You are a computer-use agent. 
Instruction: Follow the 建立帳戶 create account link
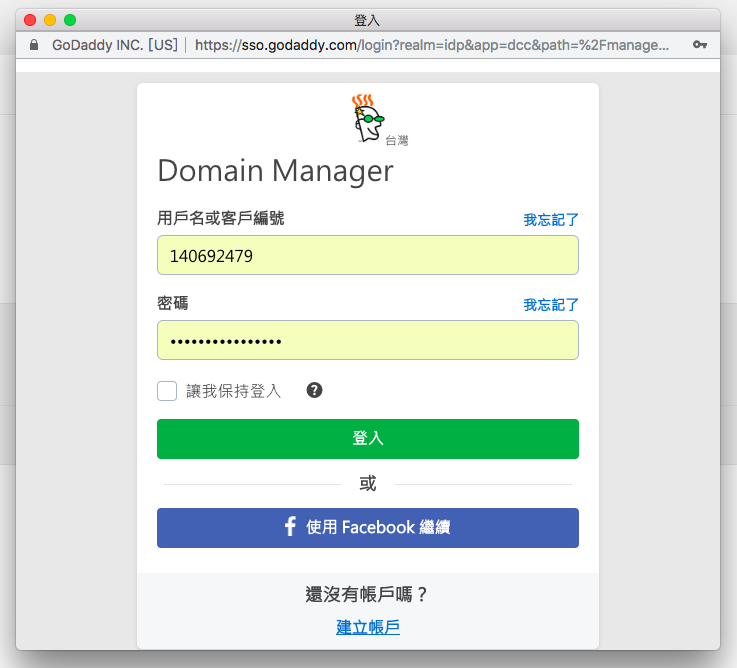368,627
